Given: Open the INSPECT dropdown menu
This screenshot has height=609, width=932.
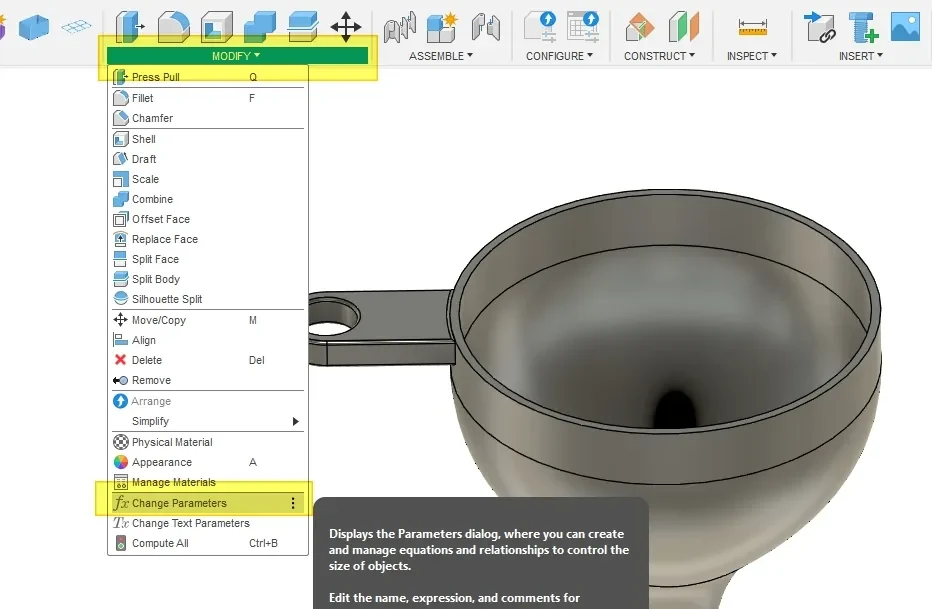Looking at the screenshot, I should (x=752, y=56).
